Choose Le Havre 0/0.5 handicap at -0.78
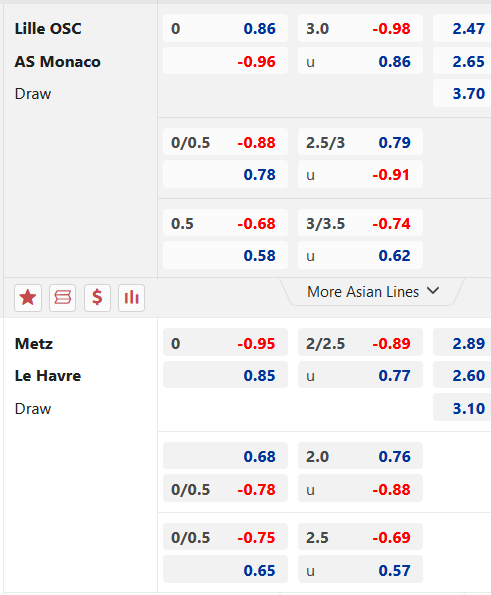Image resolution: width=491 pixels, height=595 pixels. 225,488
